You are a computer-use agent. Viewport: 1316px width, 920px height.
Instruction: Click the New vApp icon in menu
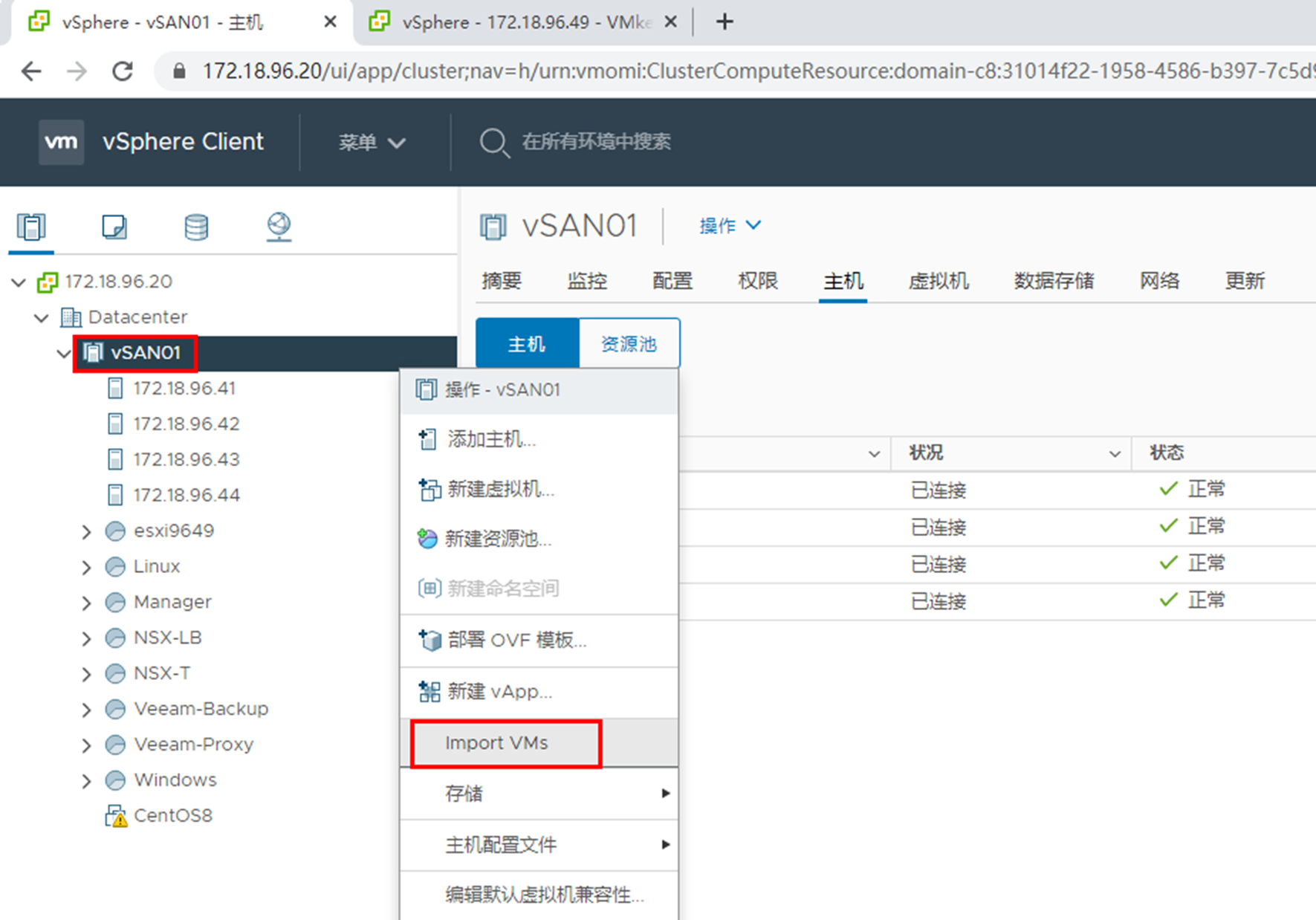(x=430, y=692)
